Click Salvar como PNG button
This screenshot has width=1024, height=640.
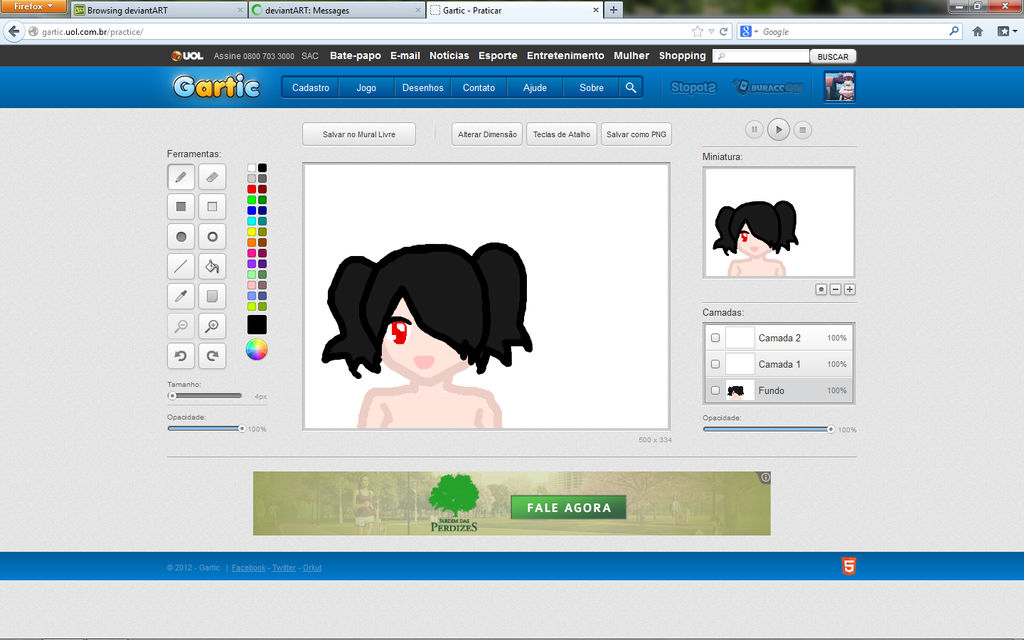point(636,134)
